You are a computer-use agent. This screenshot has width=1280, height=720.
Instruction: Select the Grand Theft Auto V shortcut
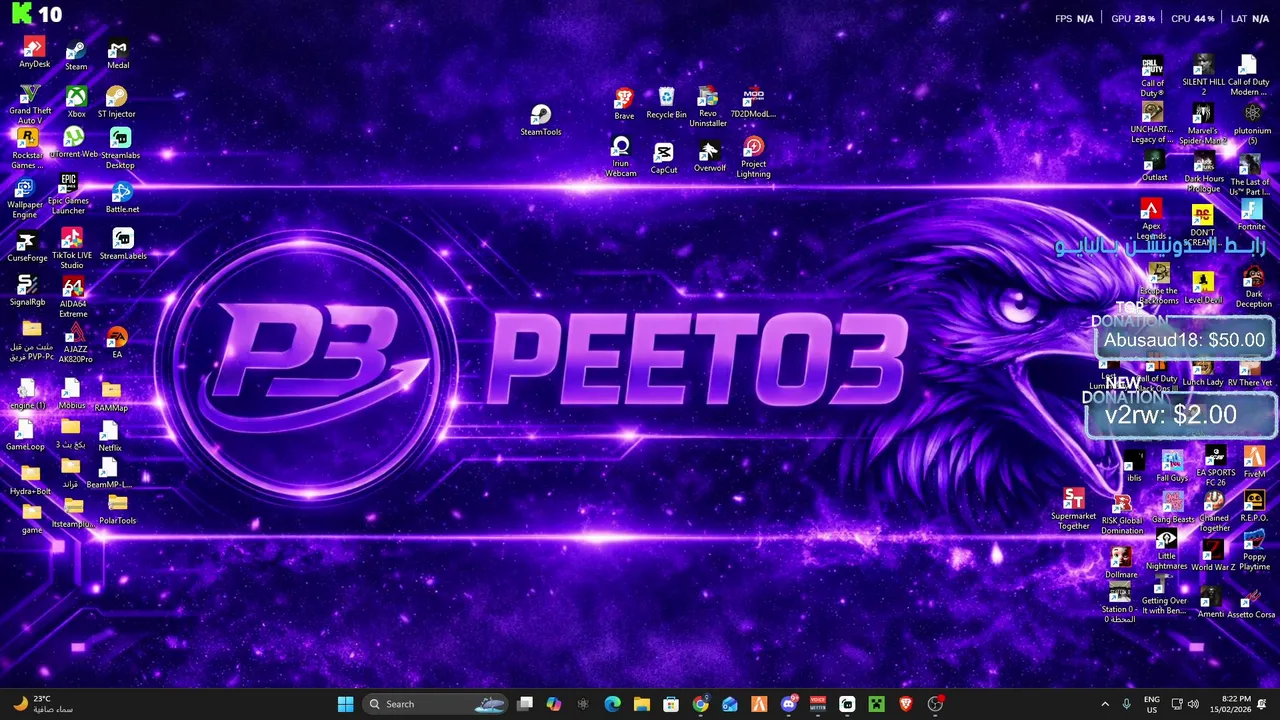pos(30,105)
